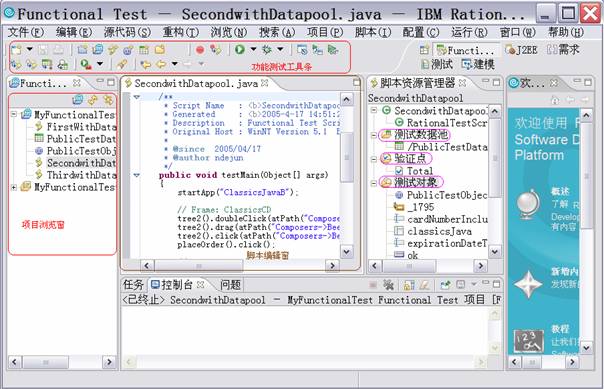Click the new datapool table toolbar icon

coord(144,50)
